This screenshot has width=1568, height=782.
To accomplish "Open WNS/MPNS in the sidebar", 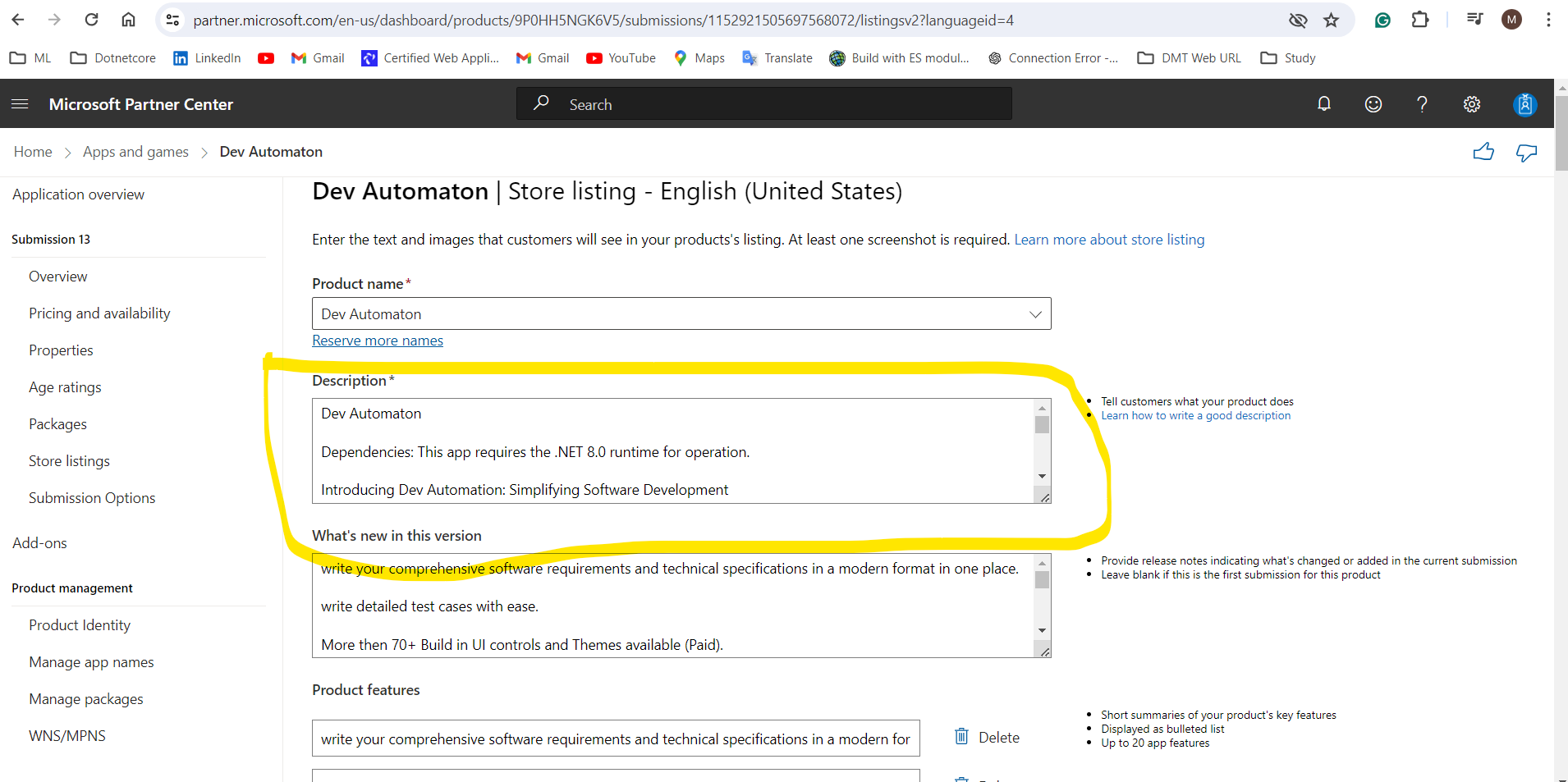I will (x=67, y=736).
